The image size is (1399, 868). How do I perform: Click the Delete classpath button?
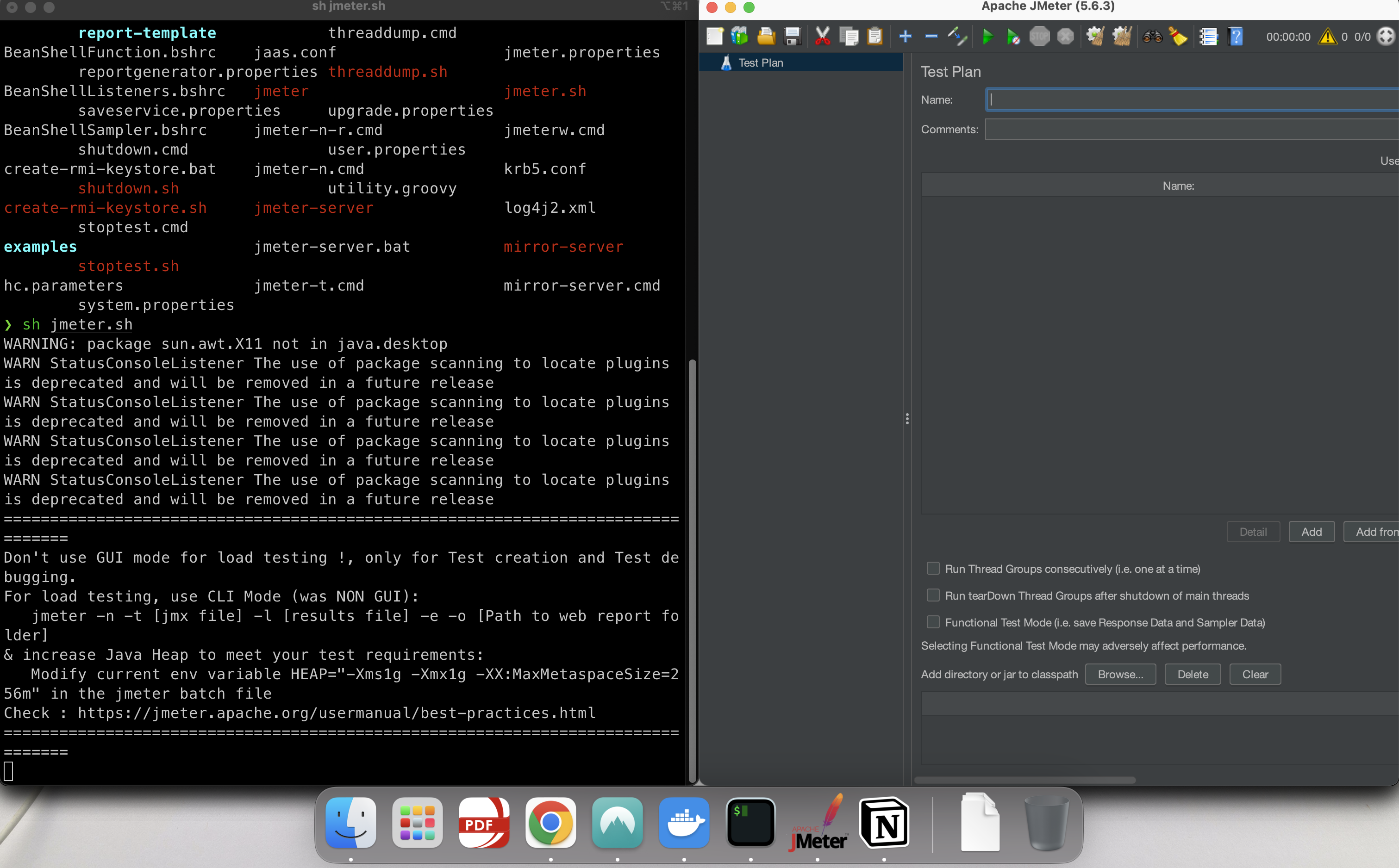point(1192,674)
